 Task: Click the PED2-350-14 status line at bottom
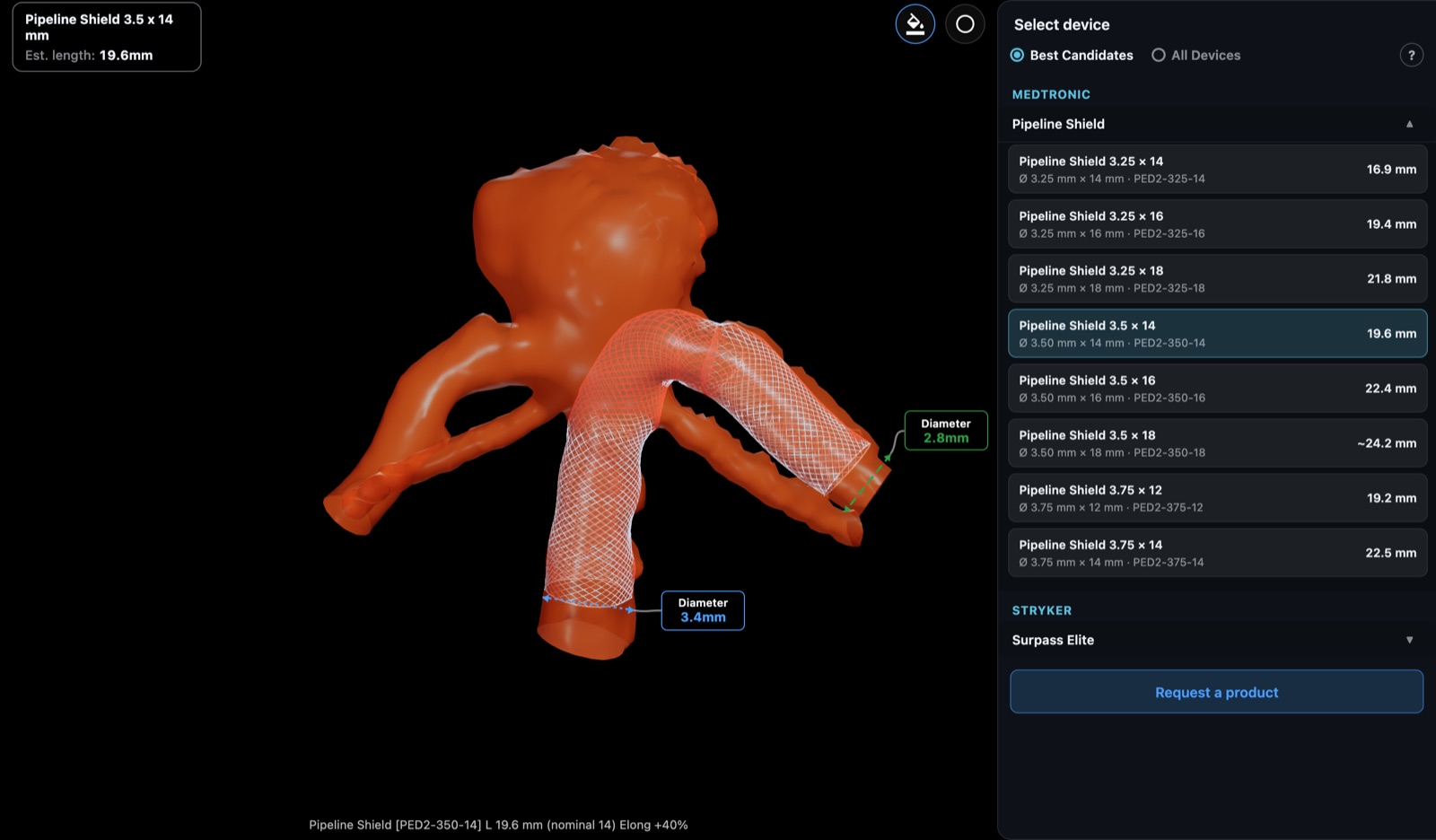tap(498, 825)
